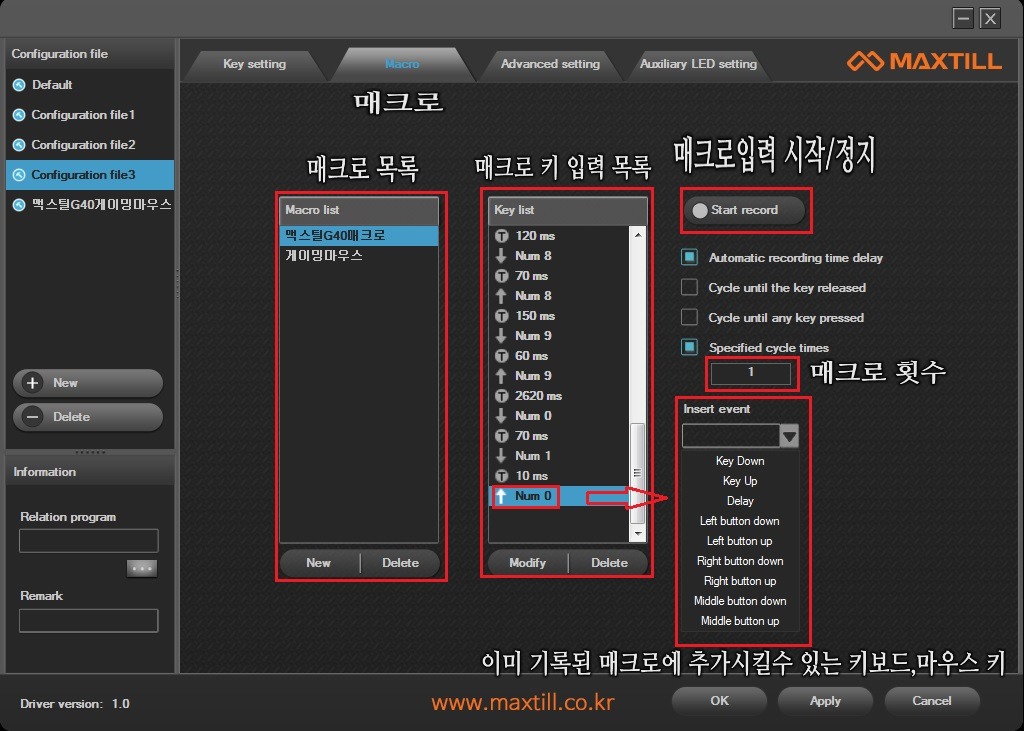Click the up-arrow icon on highlighted Num 0
Viewport: 1024px width, 731px height.
point(501,496)
